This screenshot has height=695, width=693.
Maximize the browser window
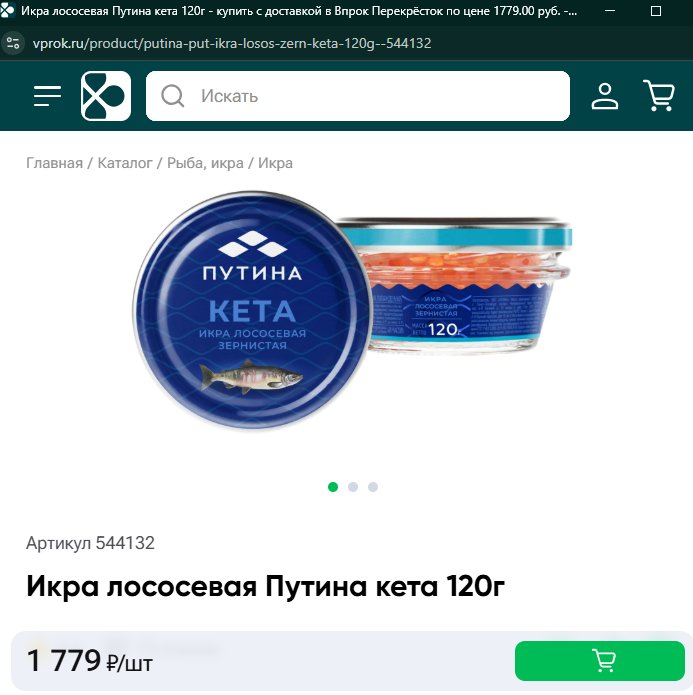tap(656, 11)
